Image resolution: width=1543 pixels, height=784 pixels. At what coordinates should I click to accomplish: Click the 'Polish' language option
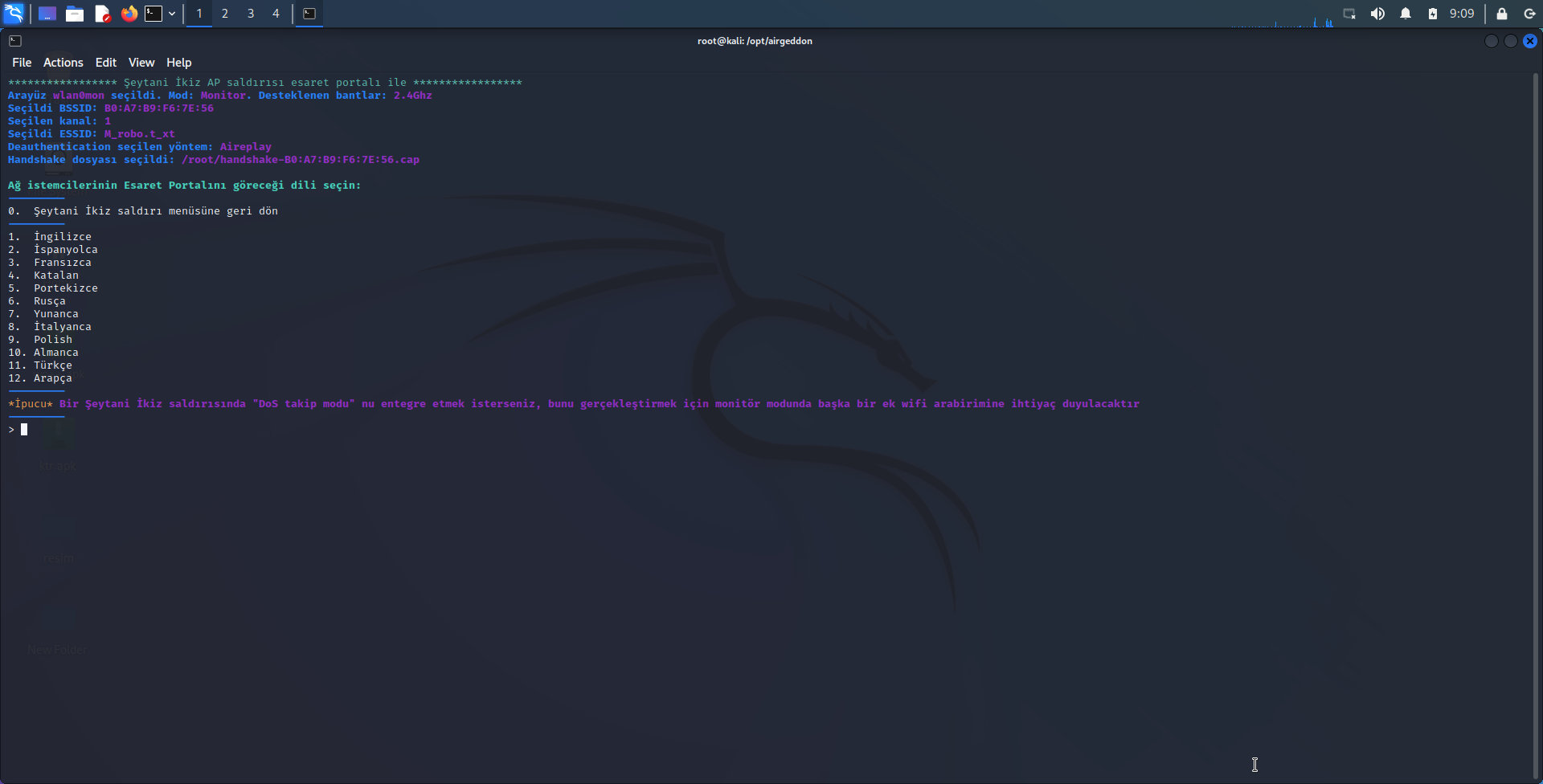[x=53, y=340]
